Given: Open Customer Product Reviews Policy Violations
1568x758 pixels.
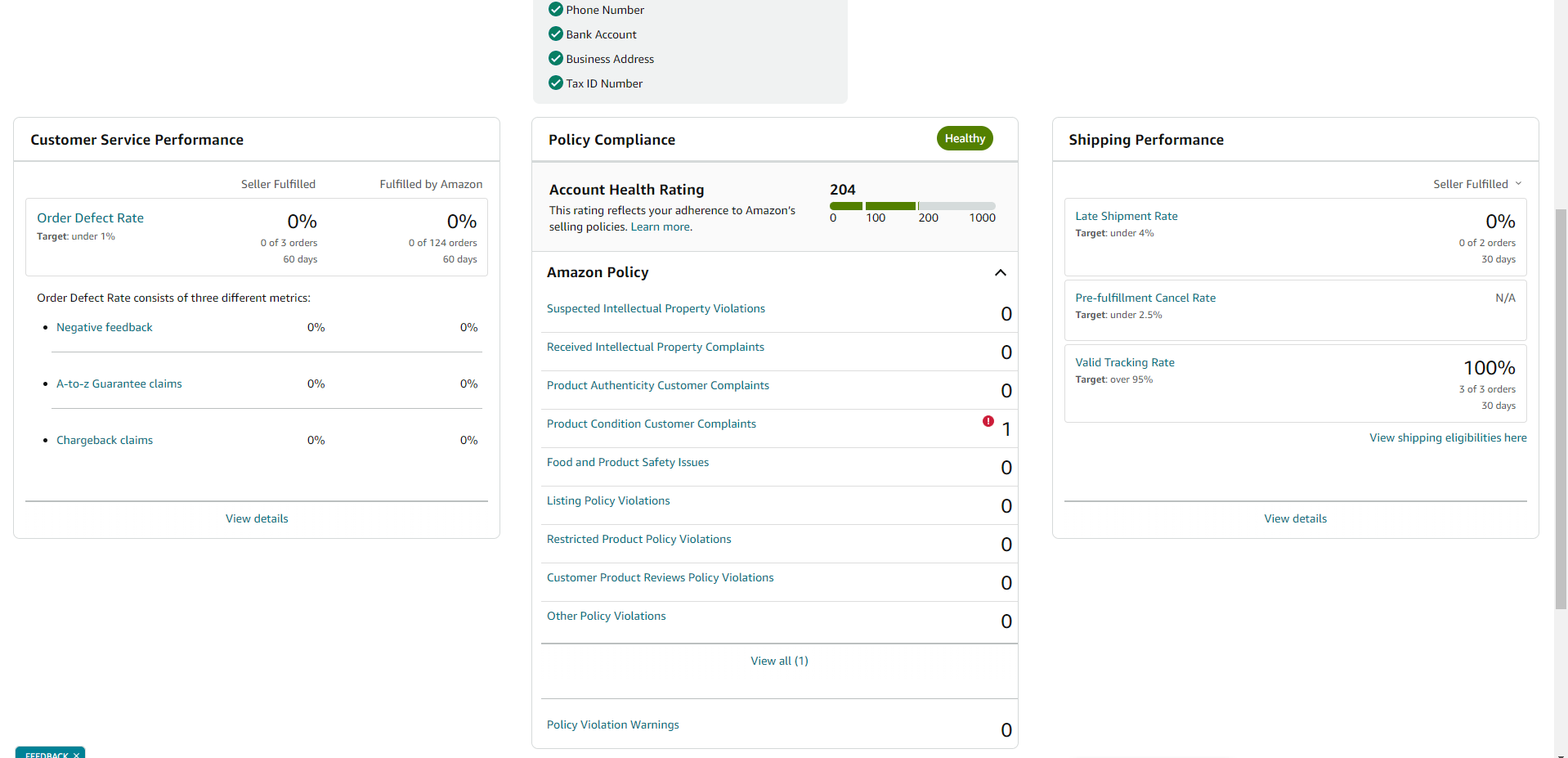Looking at the screenshot, I should tap(661, 577).
